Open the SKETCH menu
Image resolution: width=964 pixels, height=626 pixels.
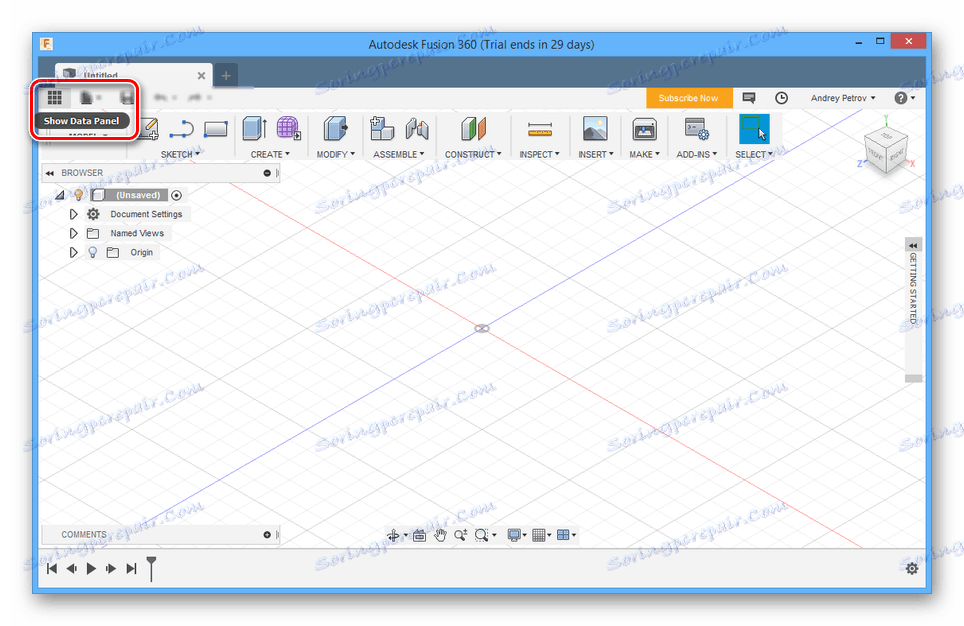180,154
